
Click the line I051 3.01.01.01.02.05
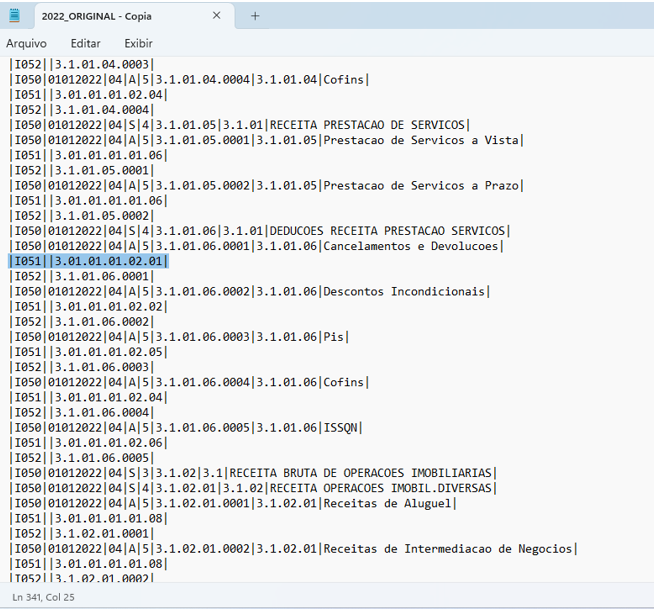[88, 352]
